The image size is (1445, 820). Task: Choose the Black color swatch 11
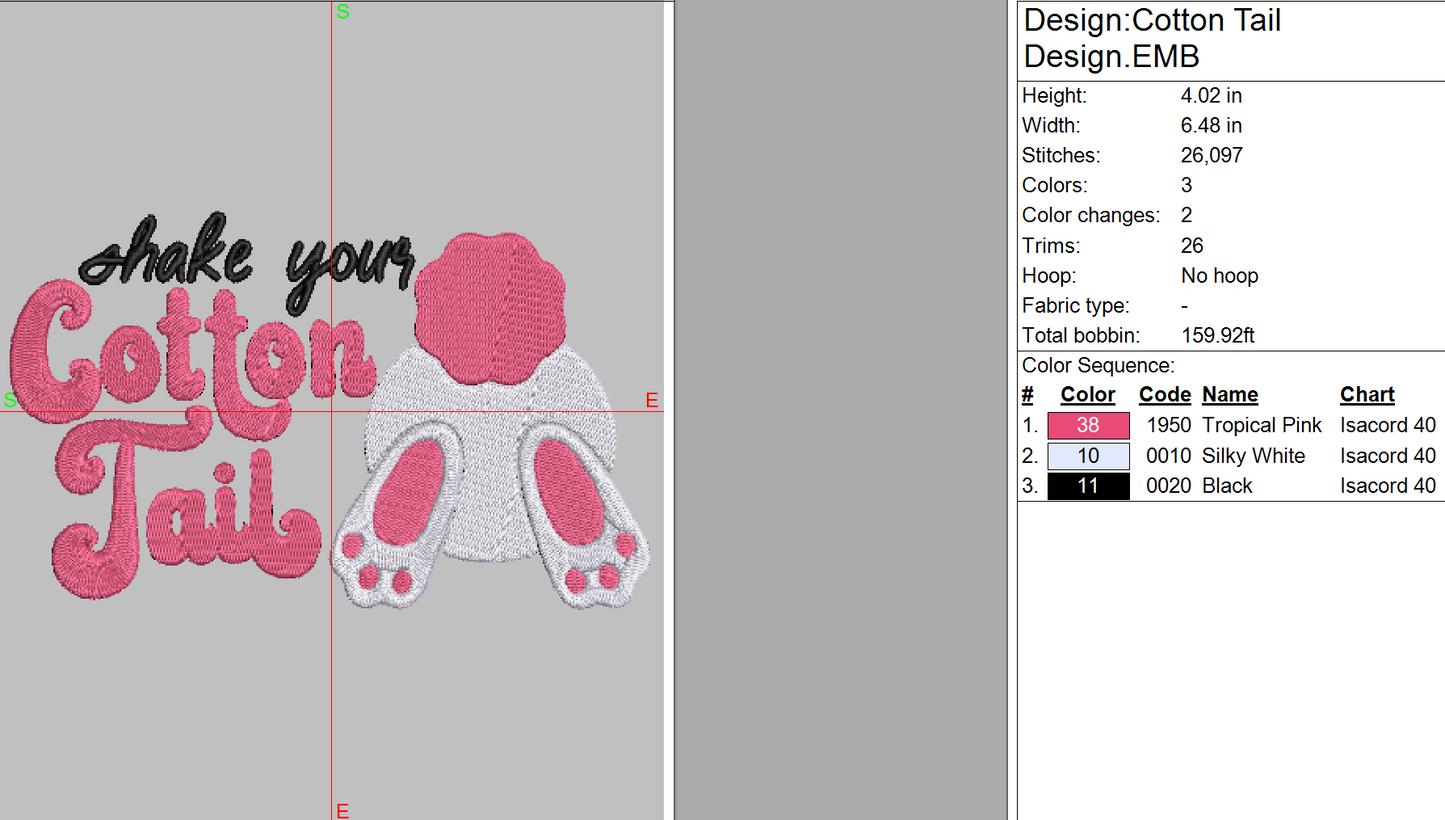1088,486
